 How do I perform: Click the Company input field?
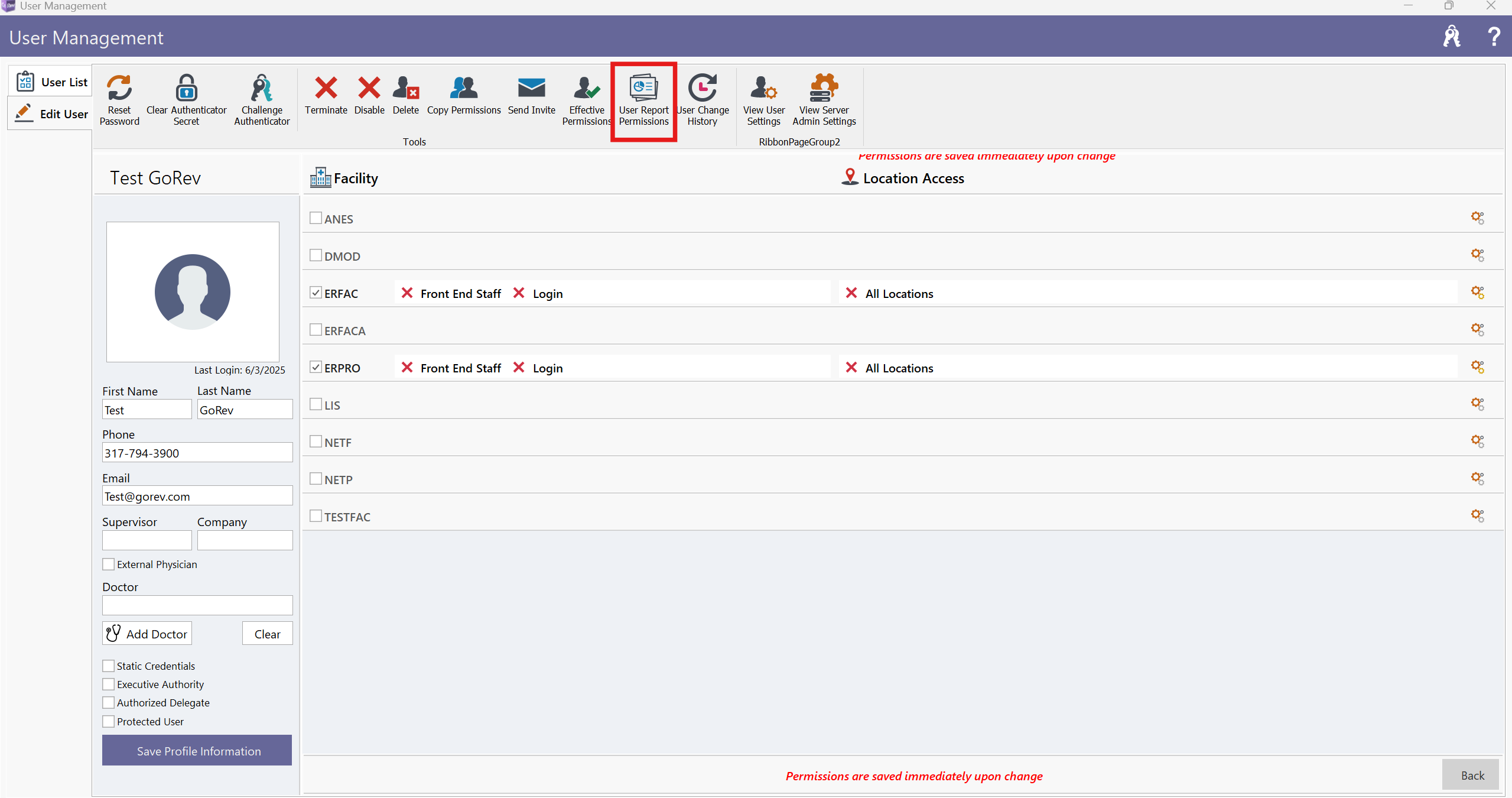point(245,540)
